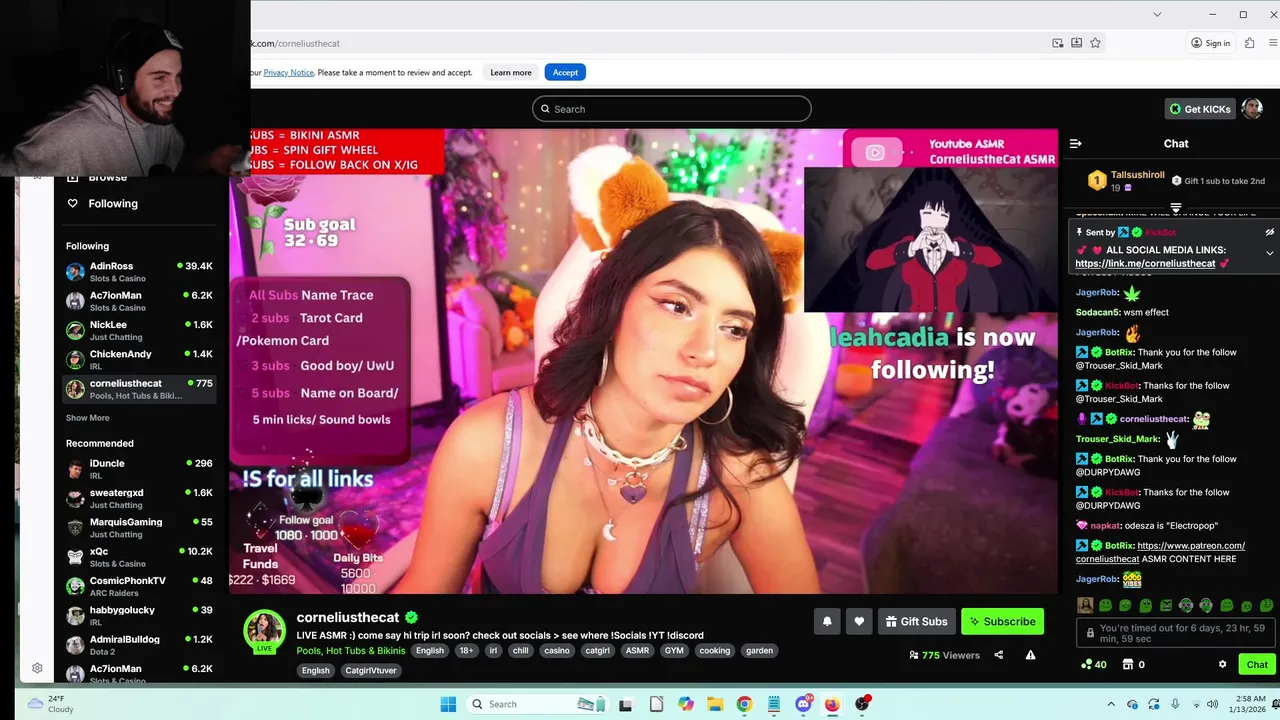Click the report warning triangle icon
The image size is (1280, 720).
click(x=1030, y=655)
